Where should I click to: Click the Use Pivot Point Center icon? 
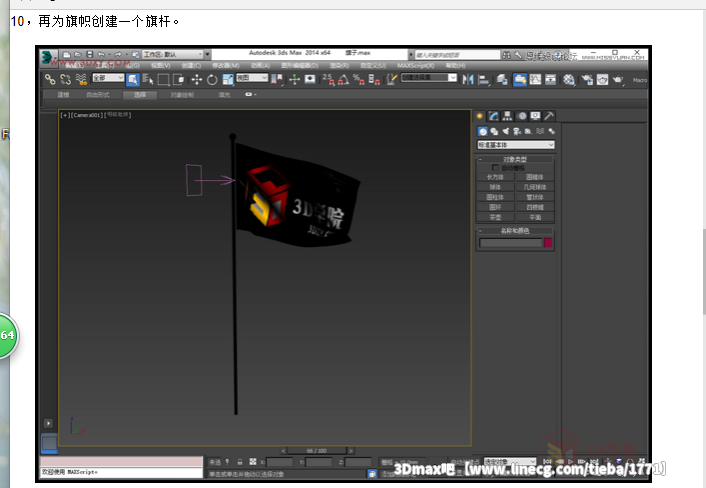click(277, 80)
